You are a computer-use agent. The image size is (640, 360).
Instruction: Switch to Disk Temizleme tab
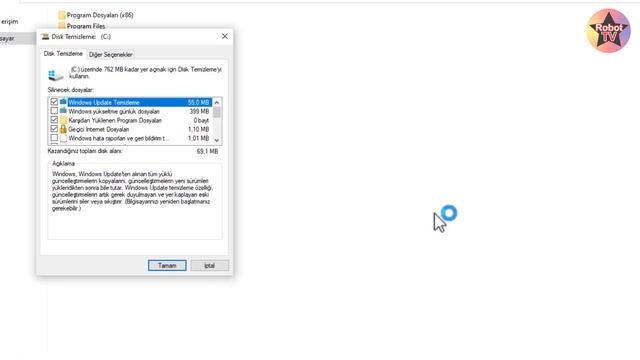[63, 54]
